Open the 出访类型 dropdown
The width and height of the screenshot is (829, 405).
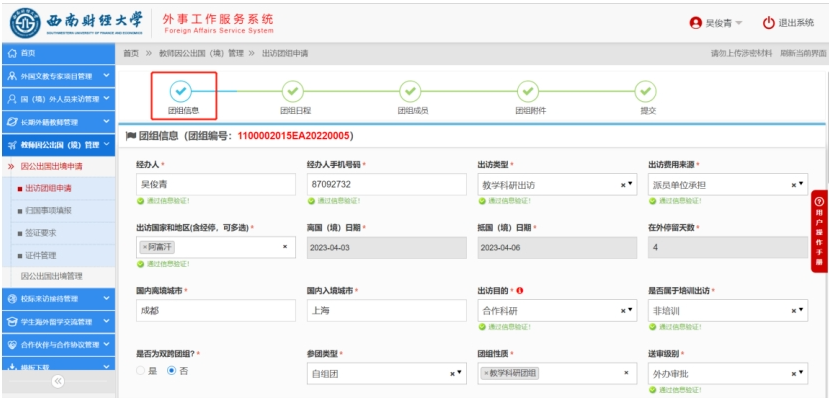point(627,185)
